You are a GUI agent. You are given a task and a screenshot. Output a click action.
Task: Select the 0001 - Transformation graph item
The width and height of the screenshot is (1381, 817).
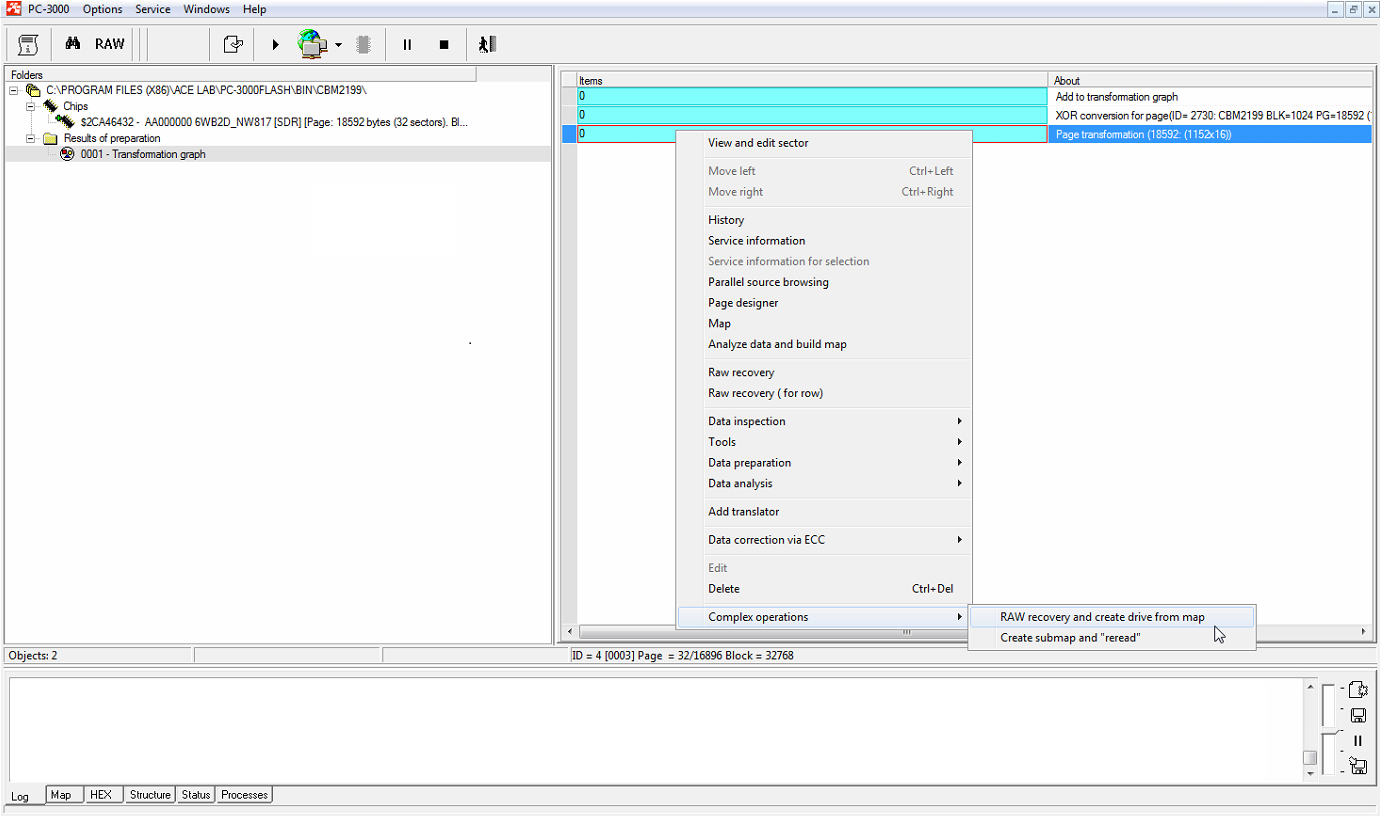(143, 154)
